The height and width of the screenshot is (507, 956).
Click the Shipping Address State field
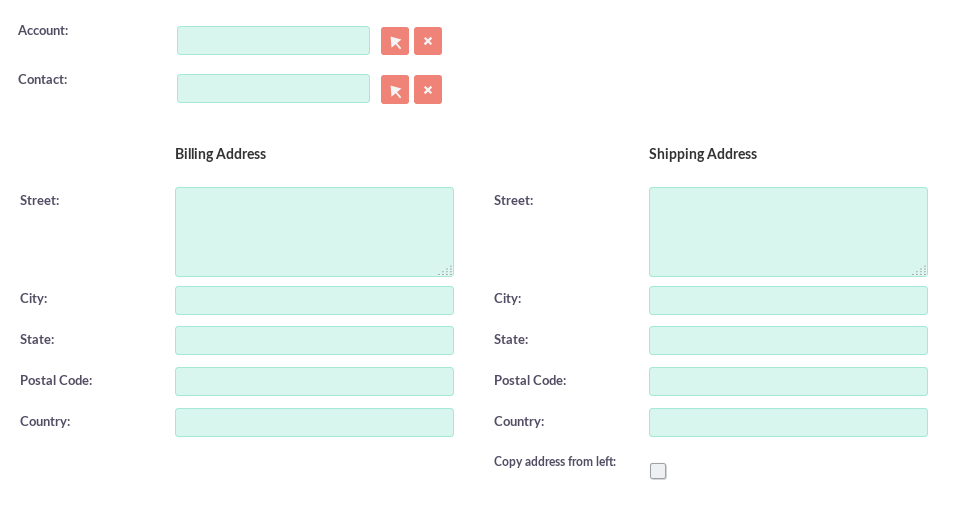point(788,341)
